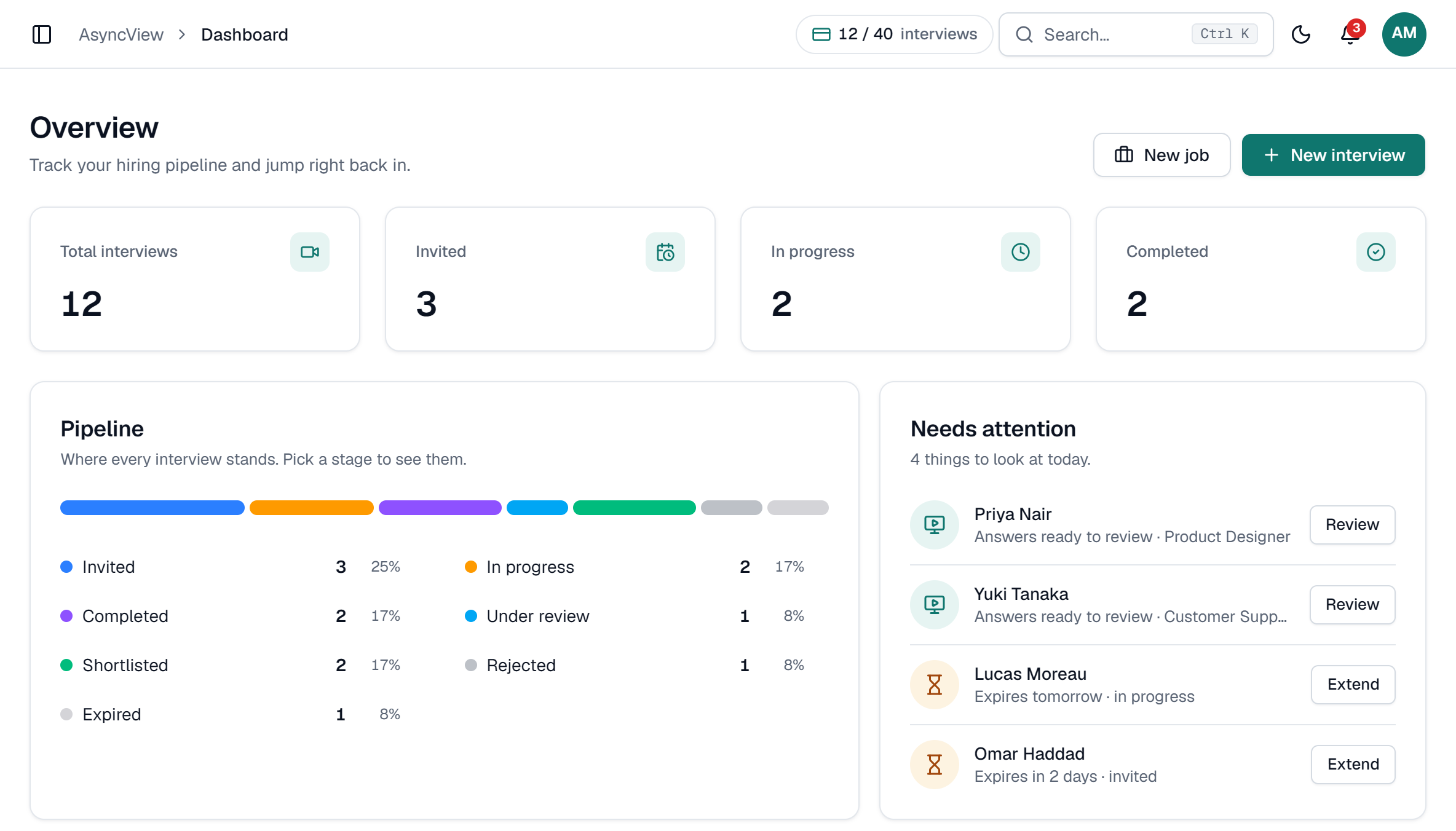Pick the Completed stage in pipeline legend
The height and width of the screenshot is (831, 1456).
tap(231, 616)
